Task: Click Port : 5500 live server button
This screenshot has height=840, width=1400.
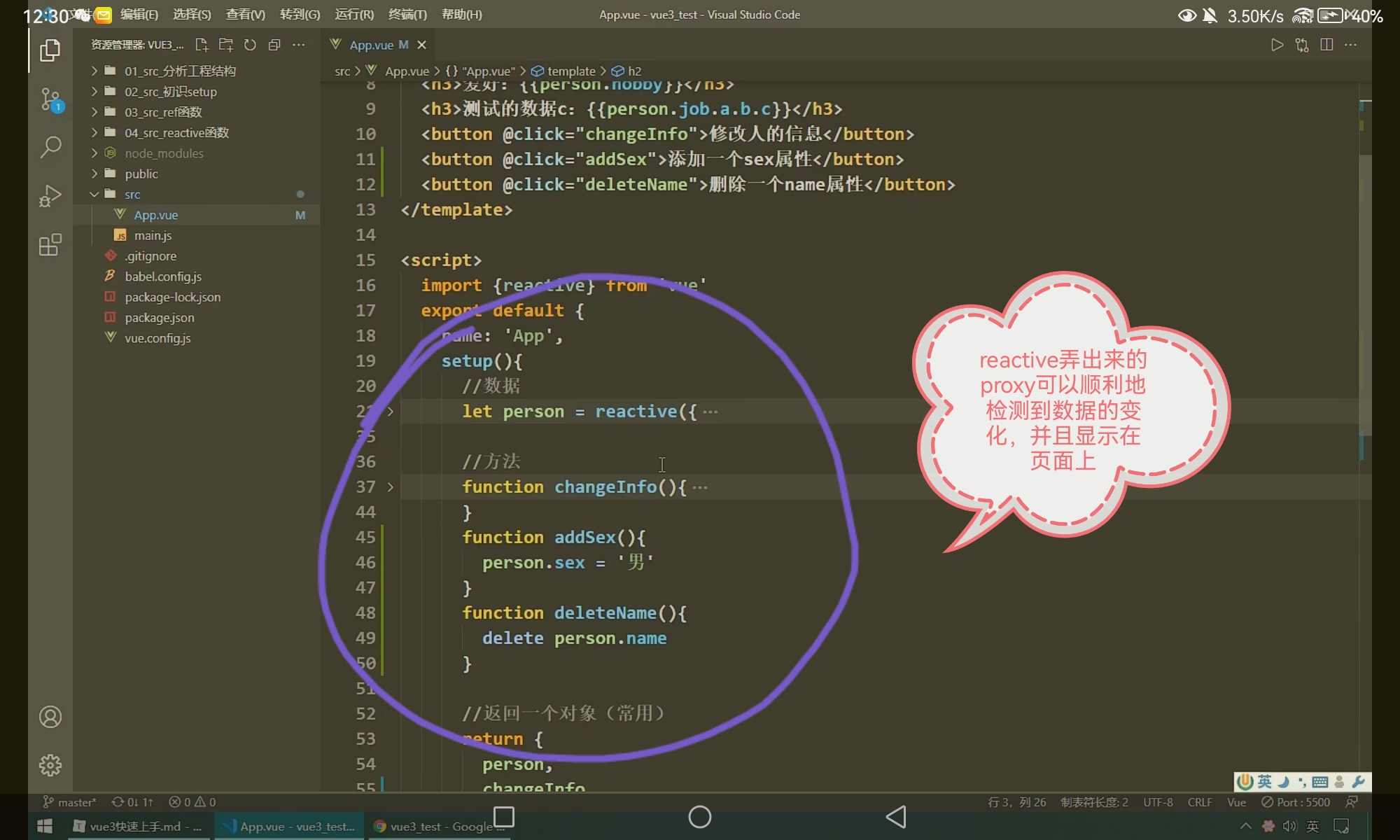Action: (1296, 802)
